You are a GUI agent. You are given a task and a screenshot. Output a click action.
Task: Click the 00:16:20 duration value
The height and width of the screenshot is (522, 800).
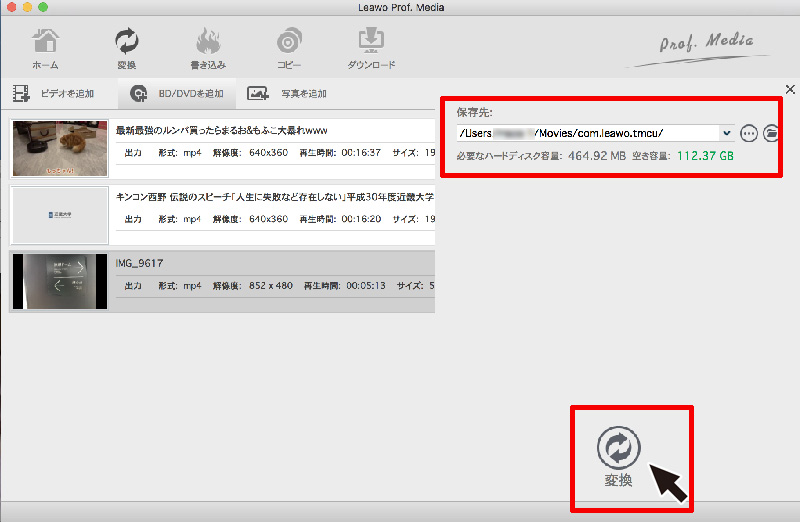coord(361,219)
